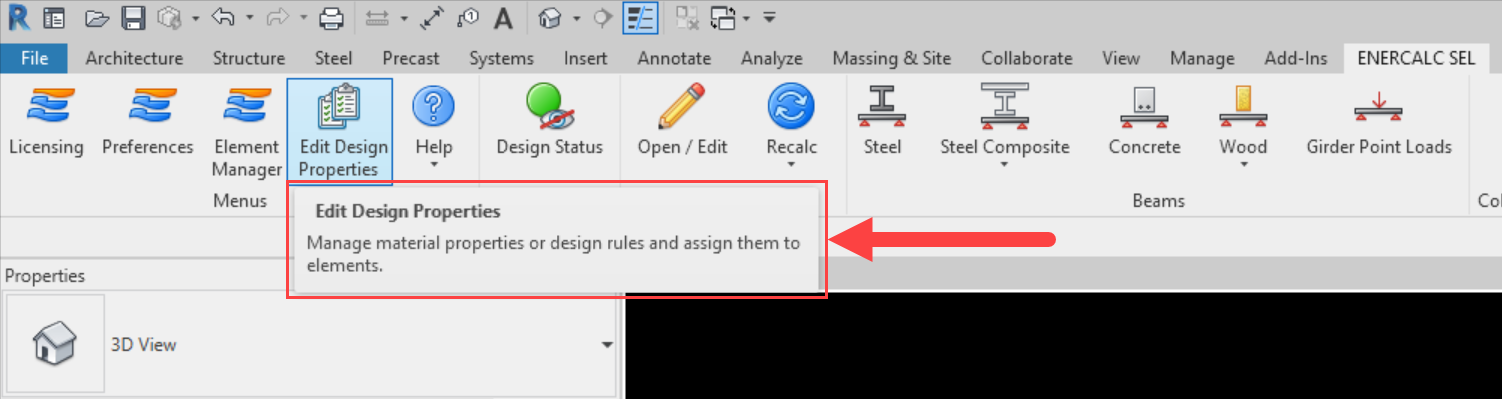Switch to the Systems ribbon tab
Image resolution: width=1502 pixels, height=399 pixels.
[501, 58]
